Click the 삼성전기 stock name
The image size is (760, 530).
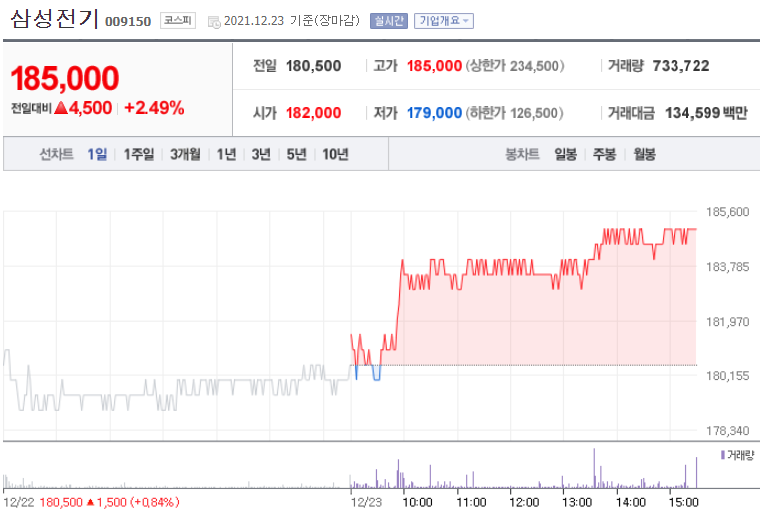(x=54, y=19)
